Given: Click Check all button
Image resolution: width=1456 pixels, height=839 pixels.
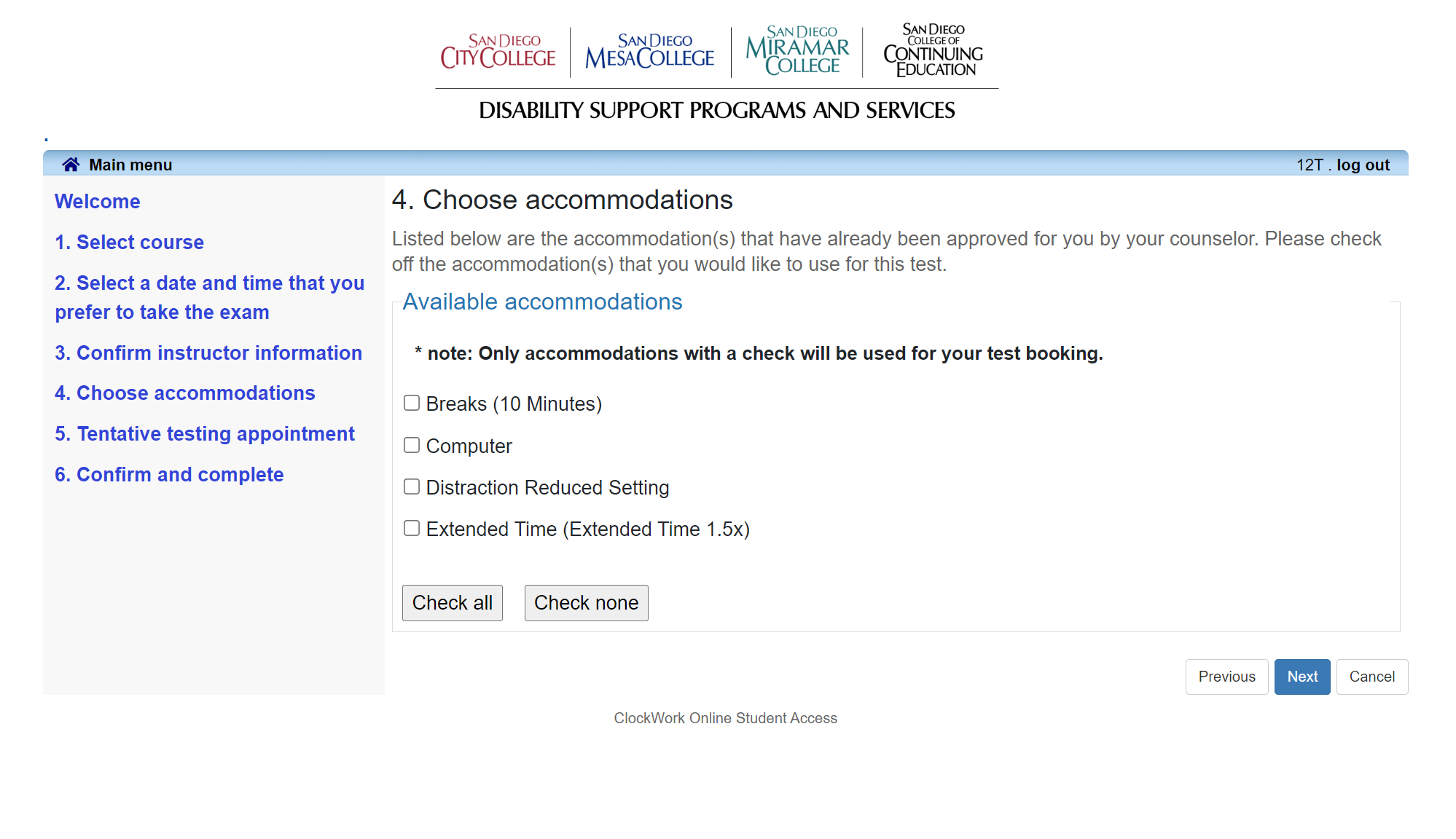Looking at the screenshot, I should [452, 602].
